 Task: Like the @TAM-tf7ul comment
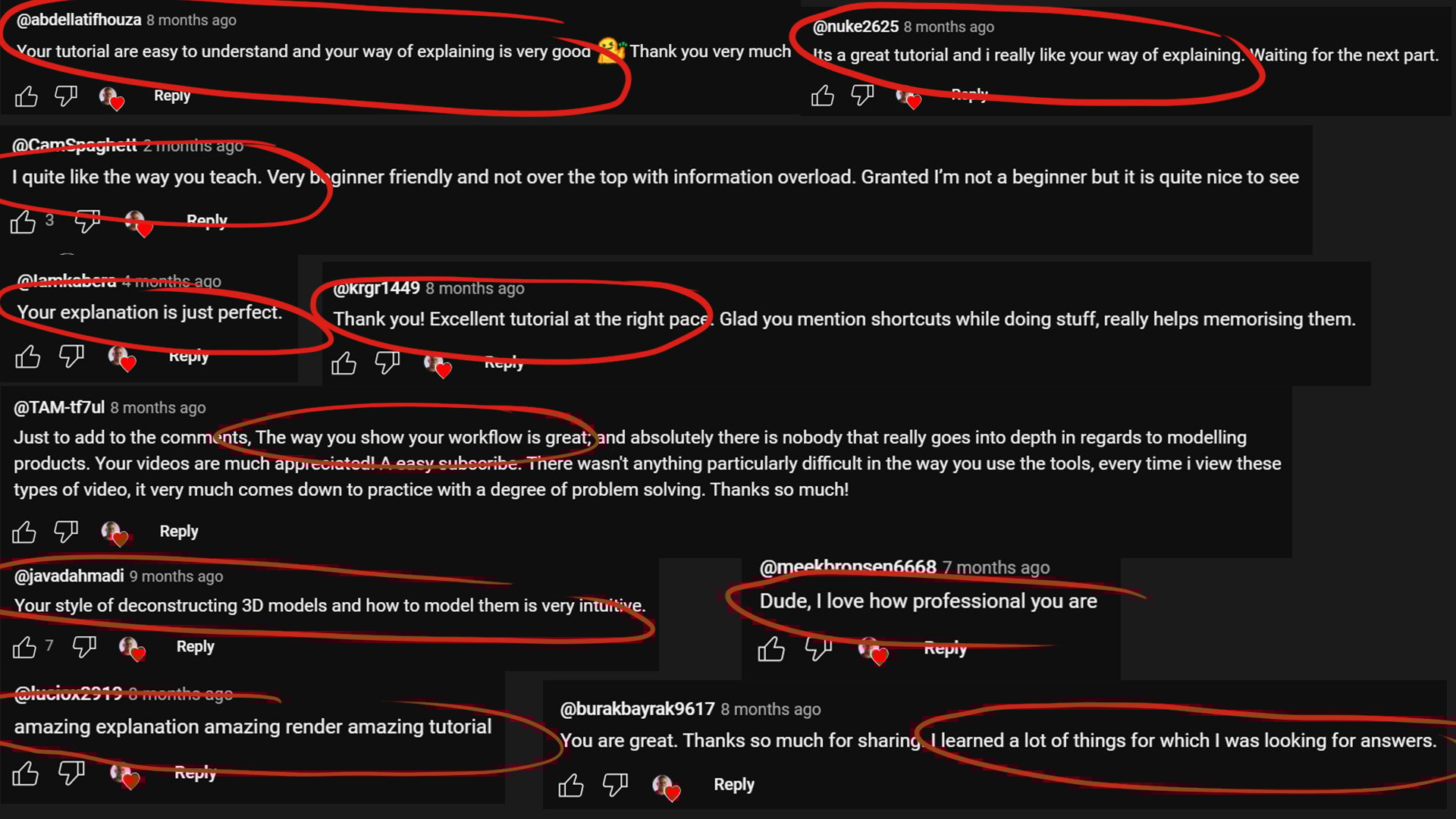tap(24, 532)
